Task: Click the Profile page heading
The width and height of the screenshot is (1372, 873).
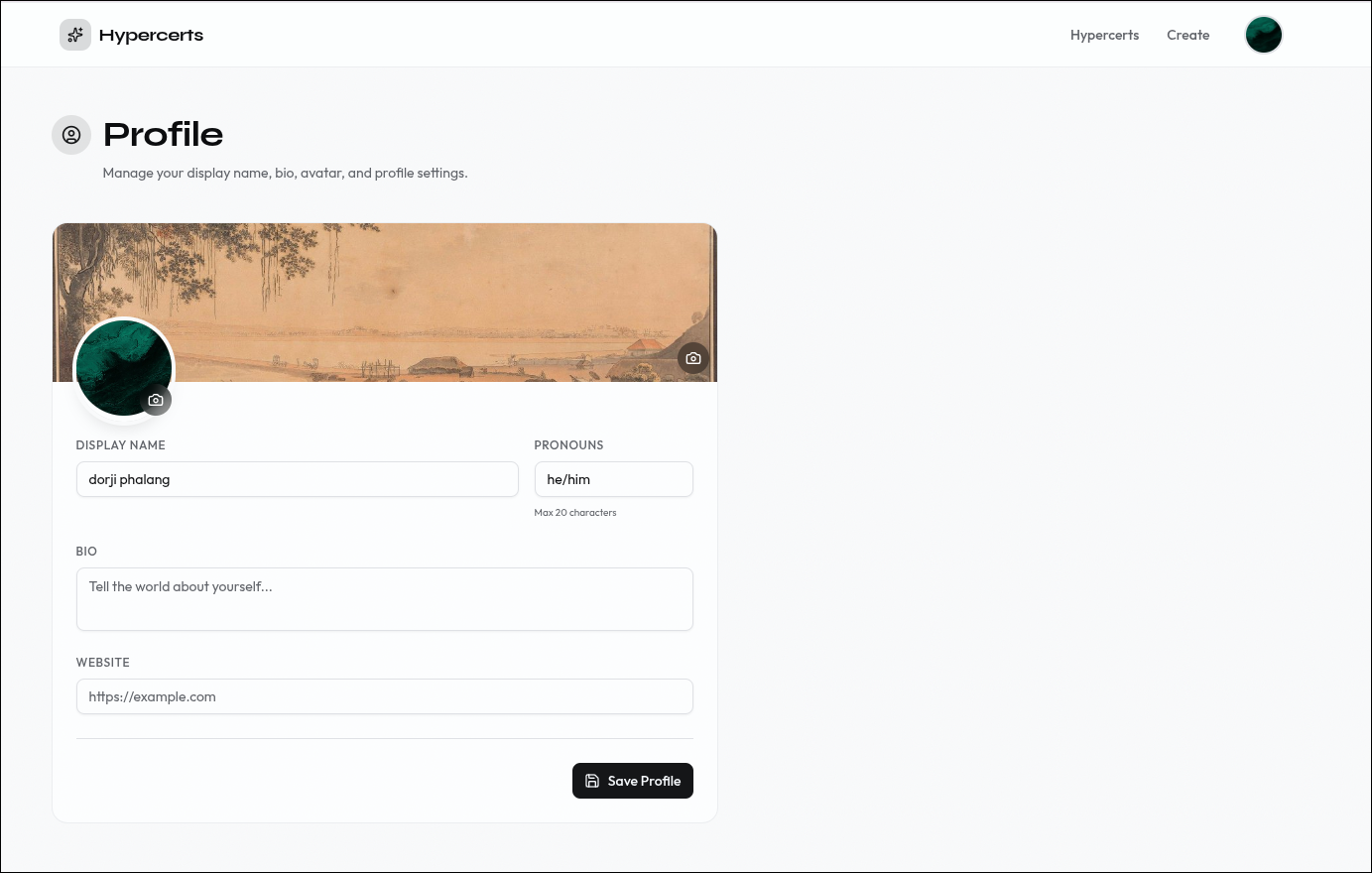Action: (x=163, y=135)
